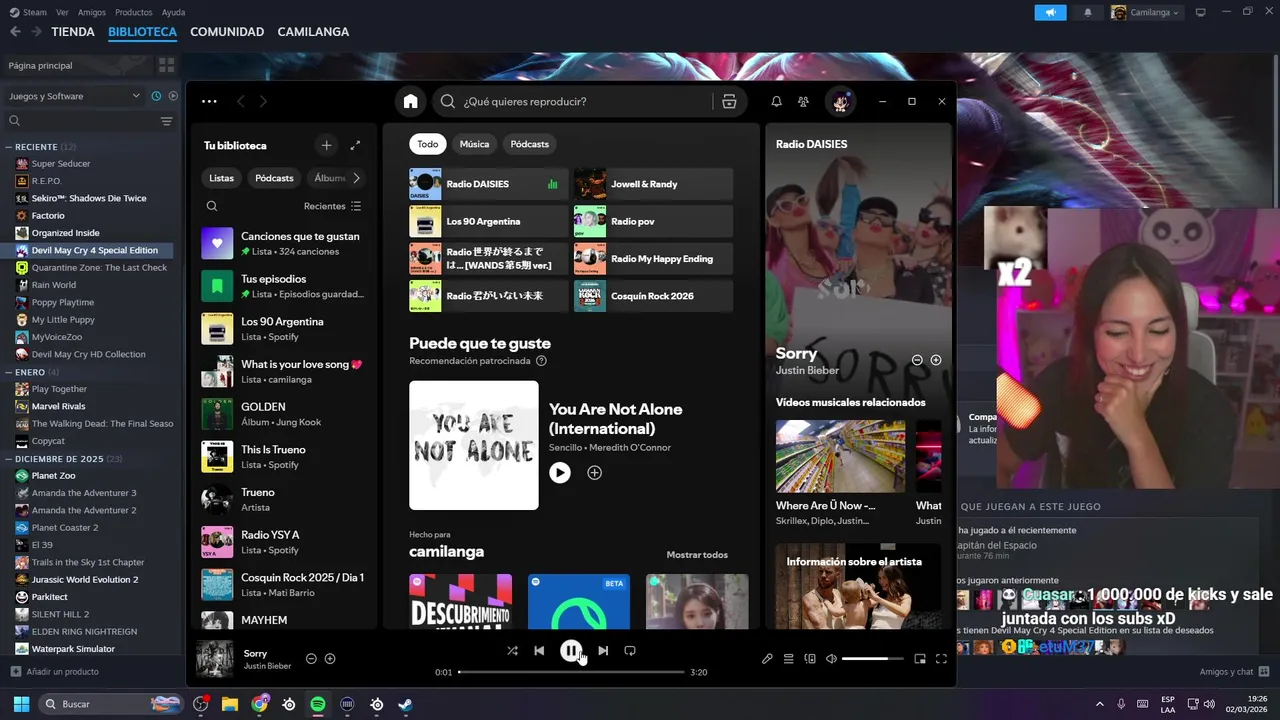Adjust Spotify volume slider
Viewport: 1280px width, 720px height.
click(872, 659)
